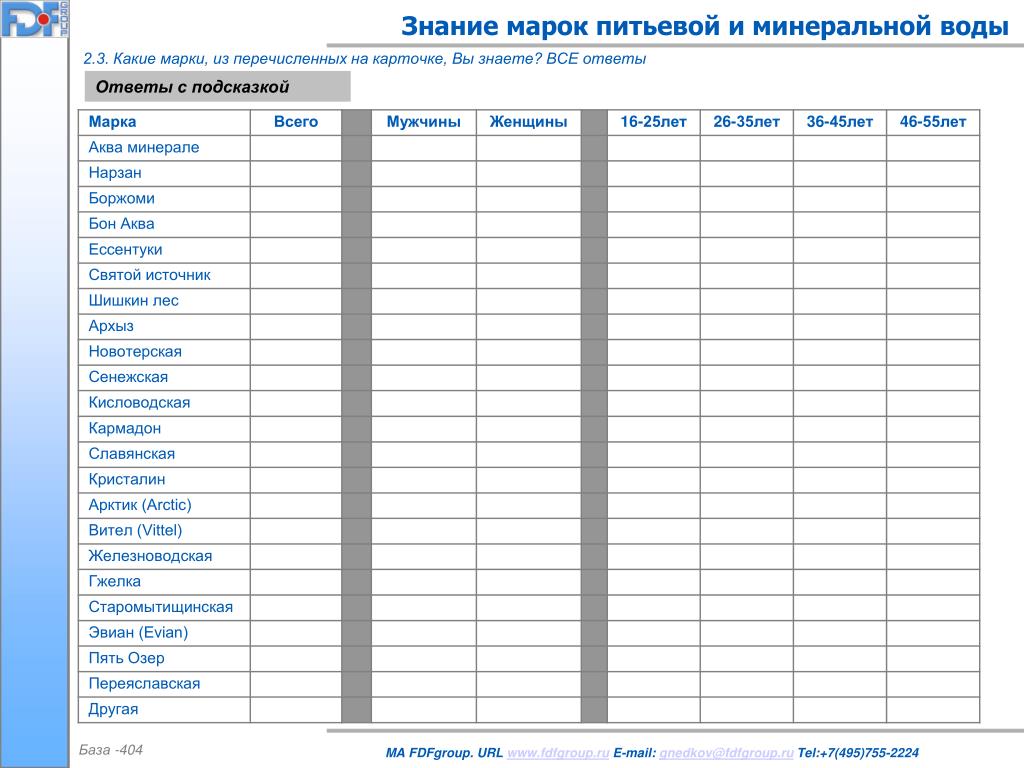
Task: Click the 'Кристалин' row label
Action: [x=127, y=479]
